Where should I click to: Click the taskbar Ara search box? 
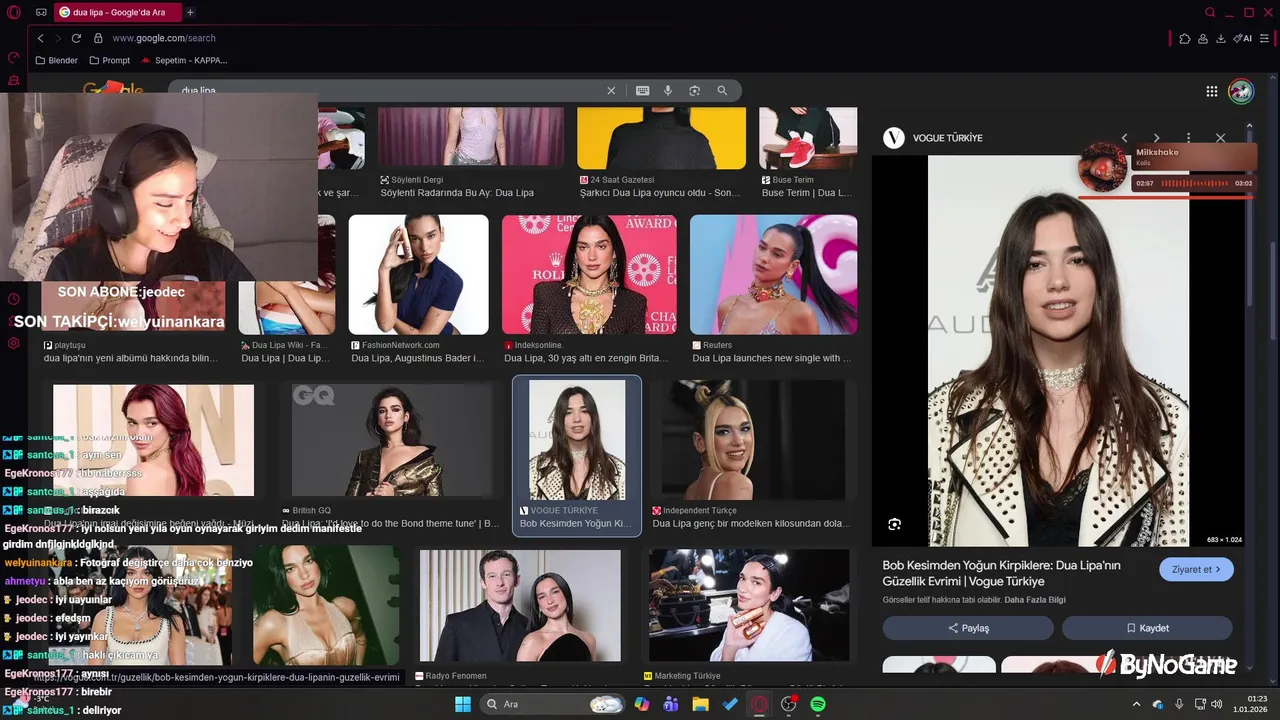pos(552,704)
